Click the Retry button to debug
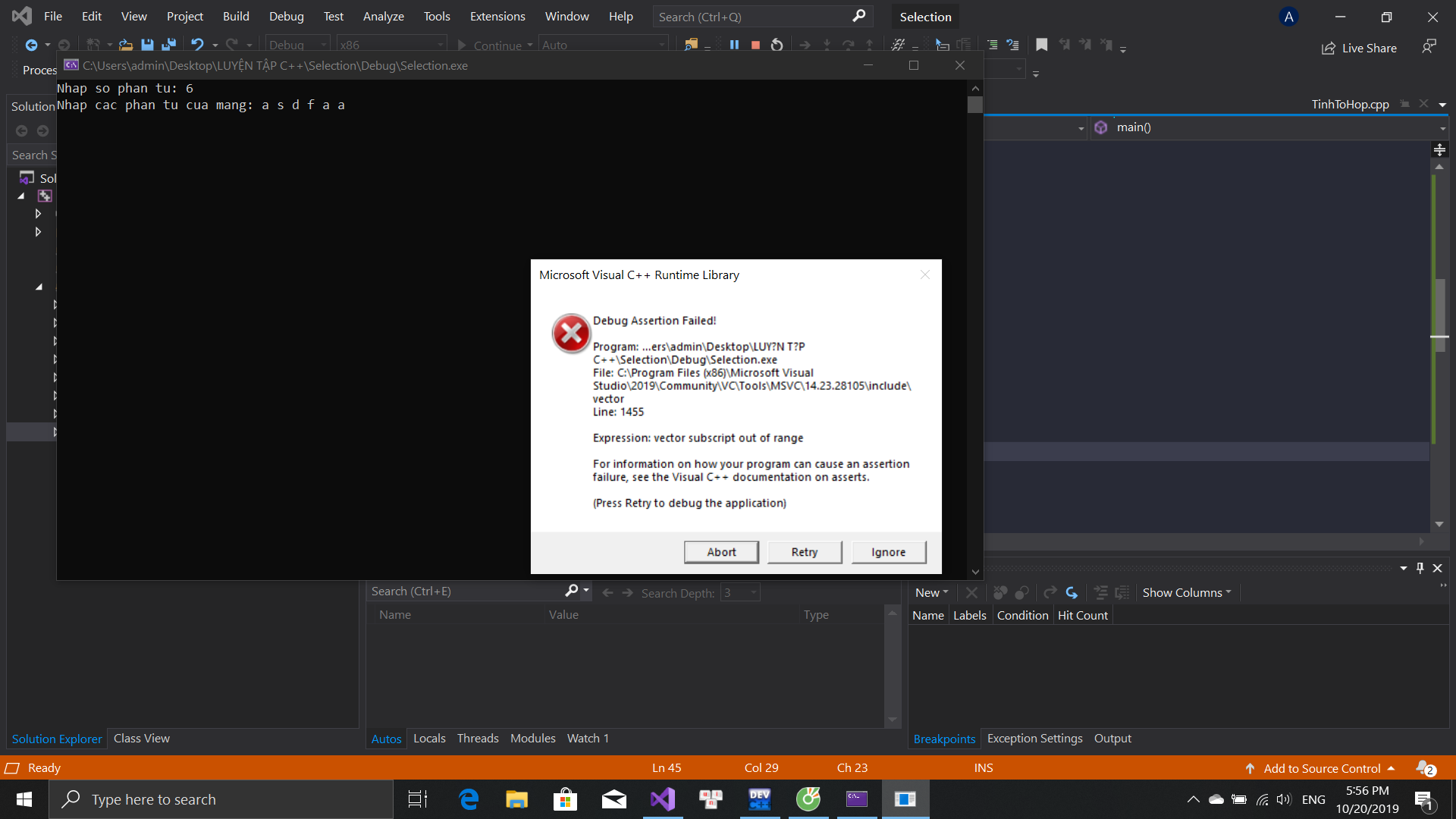Image resolution: width=1456 pixels, height=819 pixels. click(x=804, y=552)
